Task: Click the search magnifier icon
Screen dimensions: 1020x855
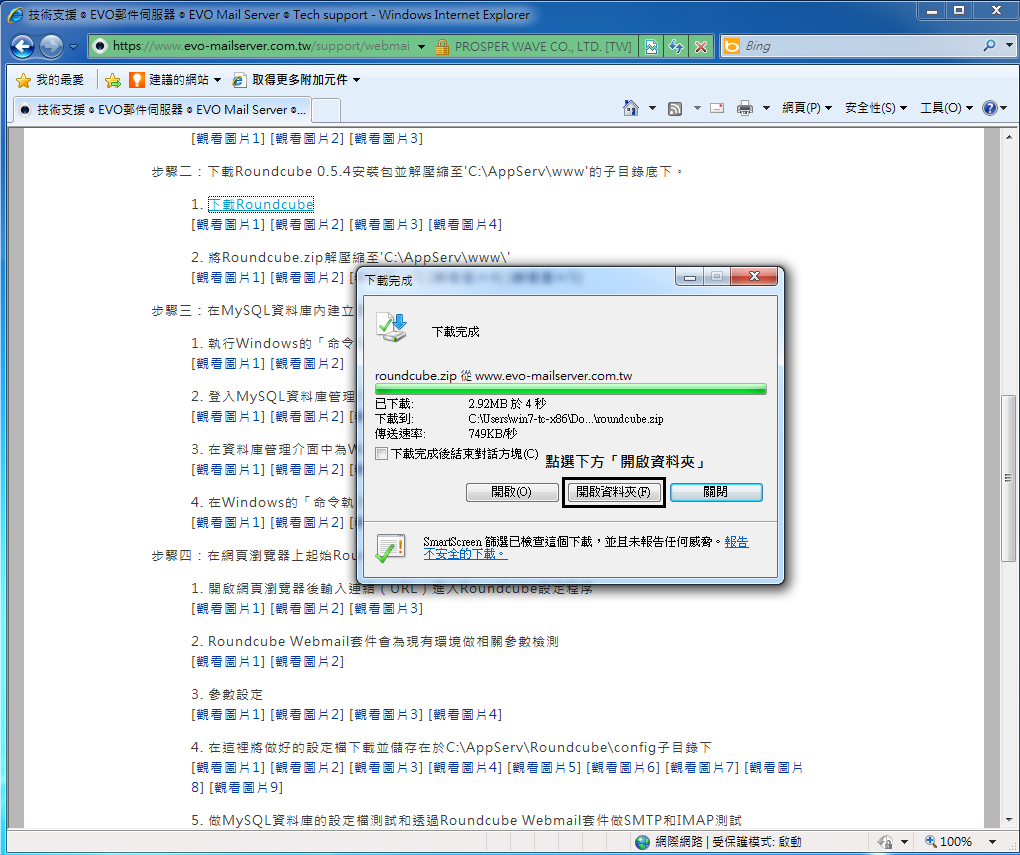Action: [989, 46]
